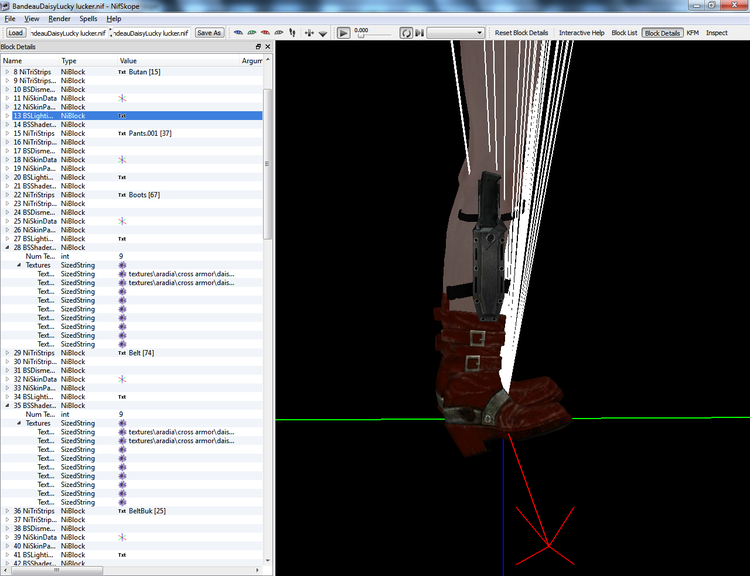Click transform icon on 25 NiSkinData row
This screenshot has height=576, width=750.
[x=122, y=221]
